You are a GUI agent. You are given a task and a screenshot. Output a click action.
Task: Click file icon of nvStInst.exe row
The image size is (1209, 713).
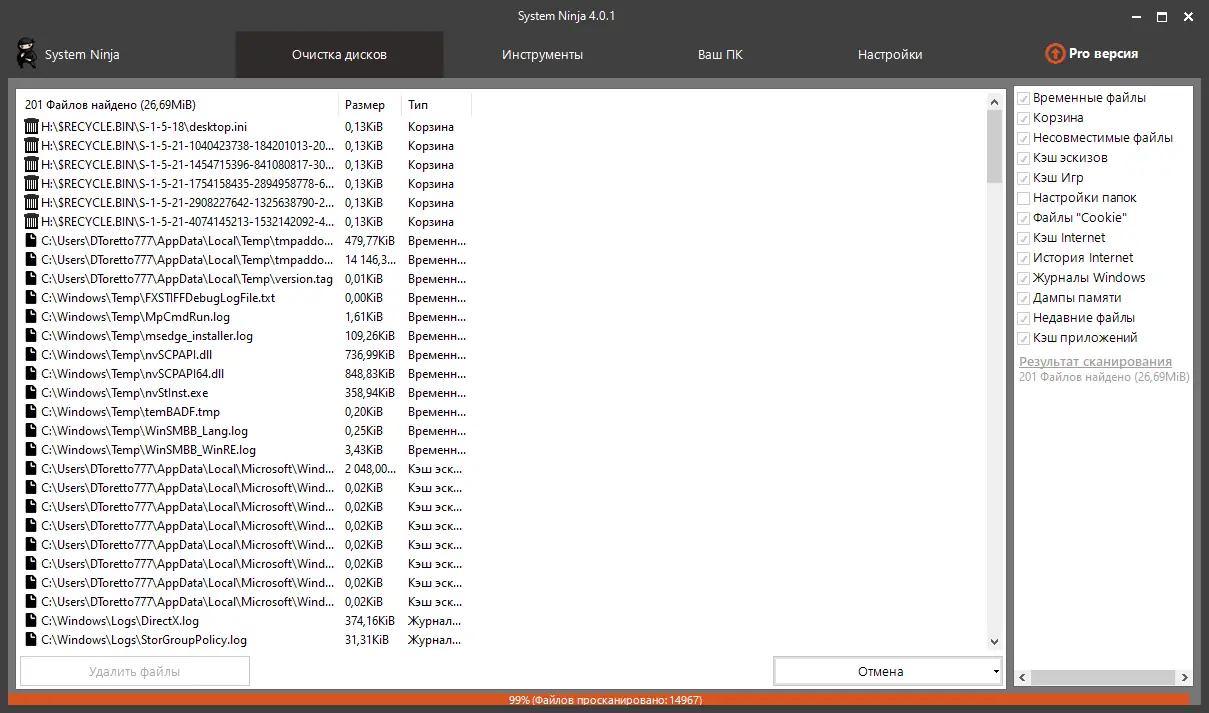tap(31, 393)
